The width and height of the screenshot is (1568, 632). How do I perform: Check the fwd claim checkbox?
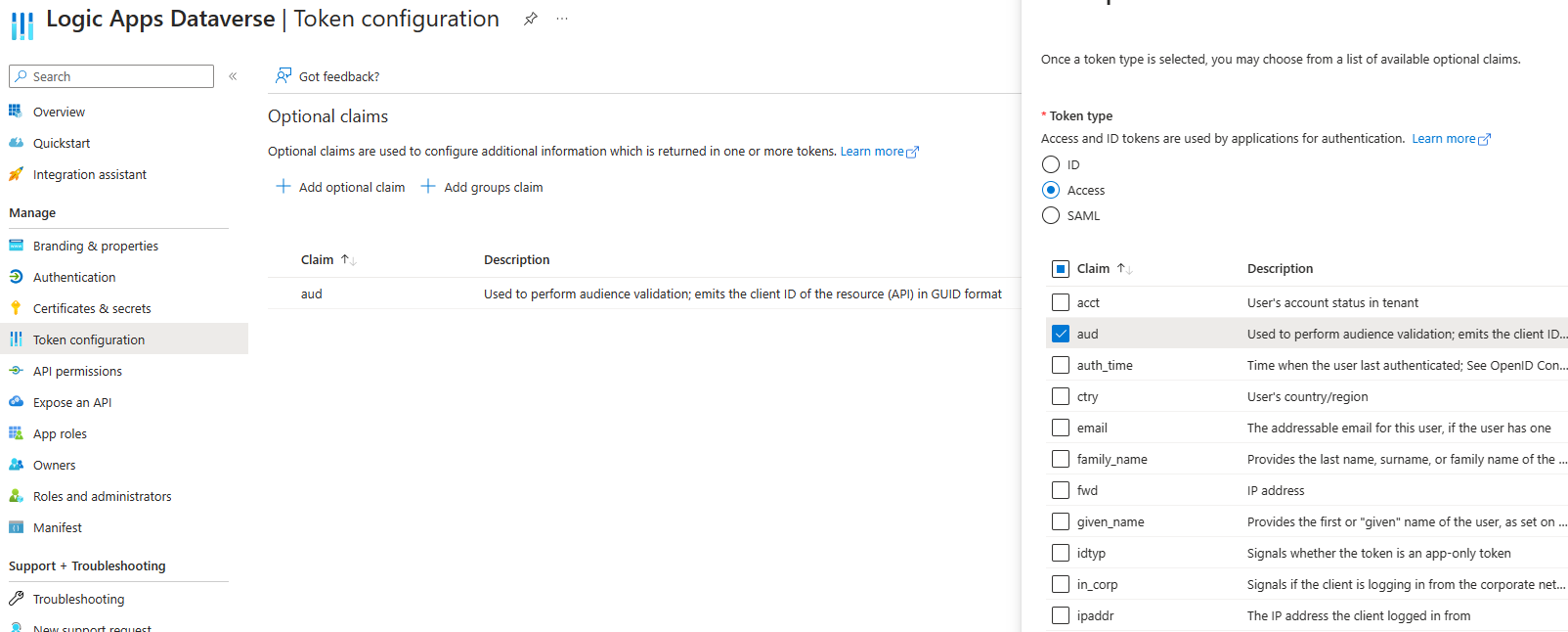1061,490
